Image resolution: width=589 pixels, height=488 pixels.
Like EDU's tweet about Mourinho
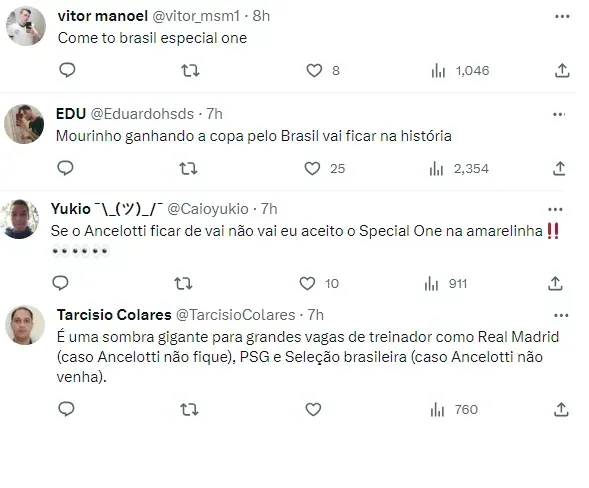(312, 169)
